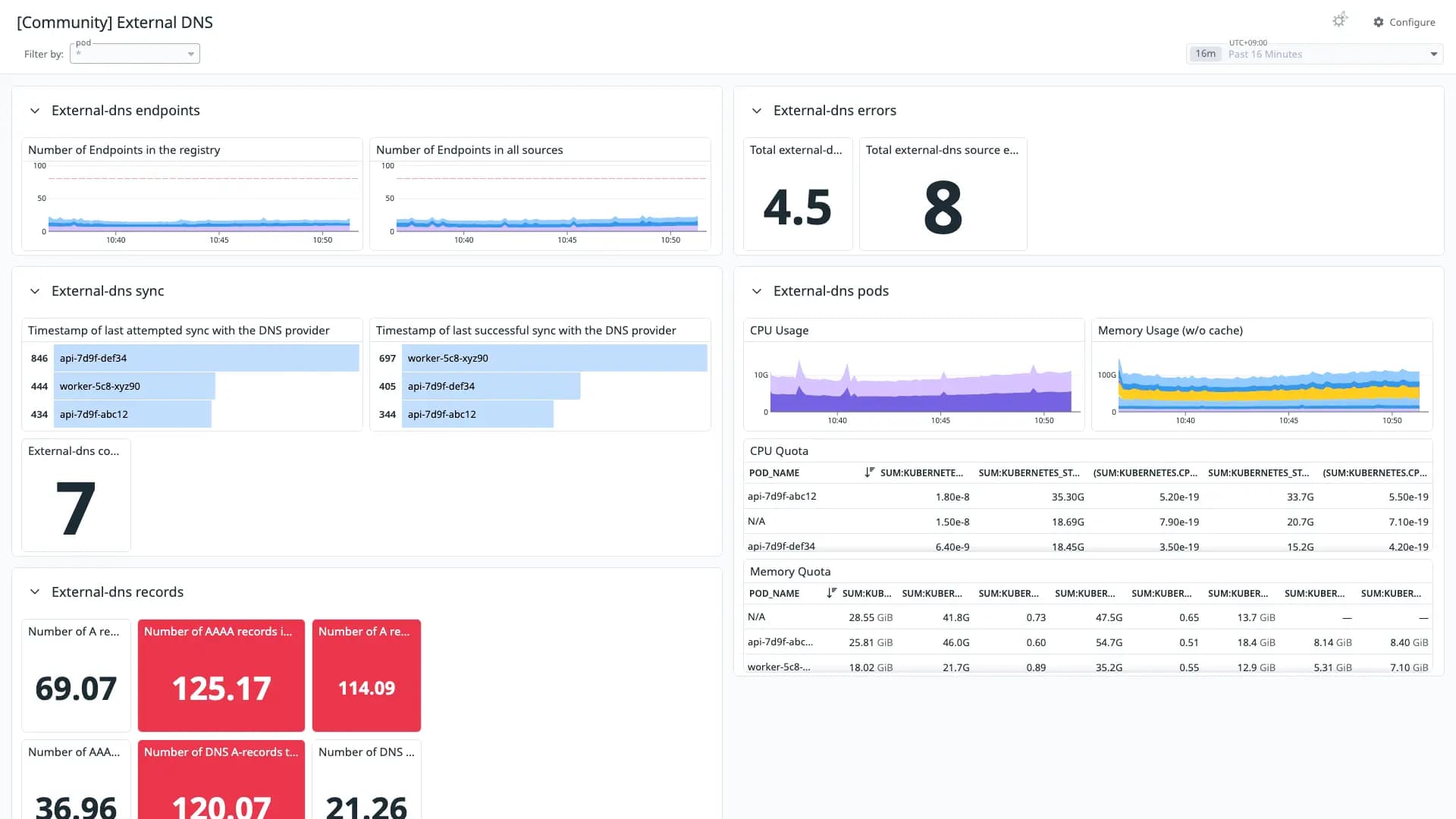Select the Total external-d... widget showing 4.5
The height and width of the screenshot is (819, 1456).
(798, 194)
